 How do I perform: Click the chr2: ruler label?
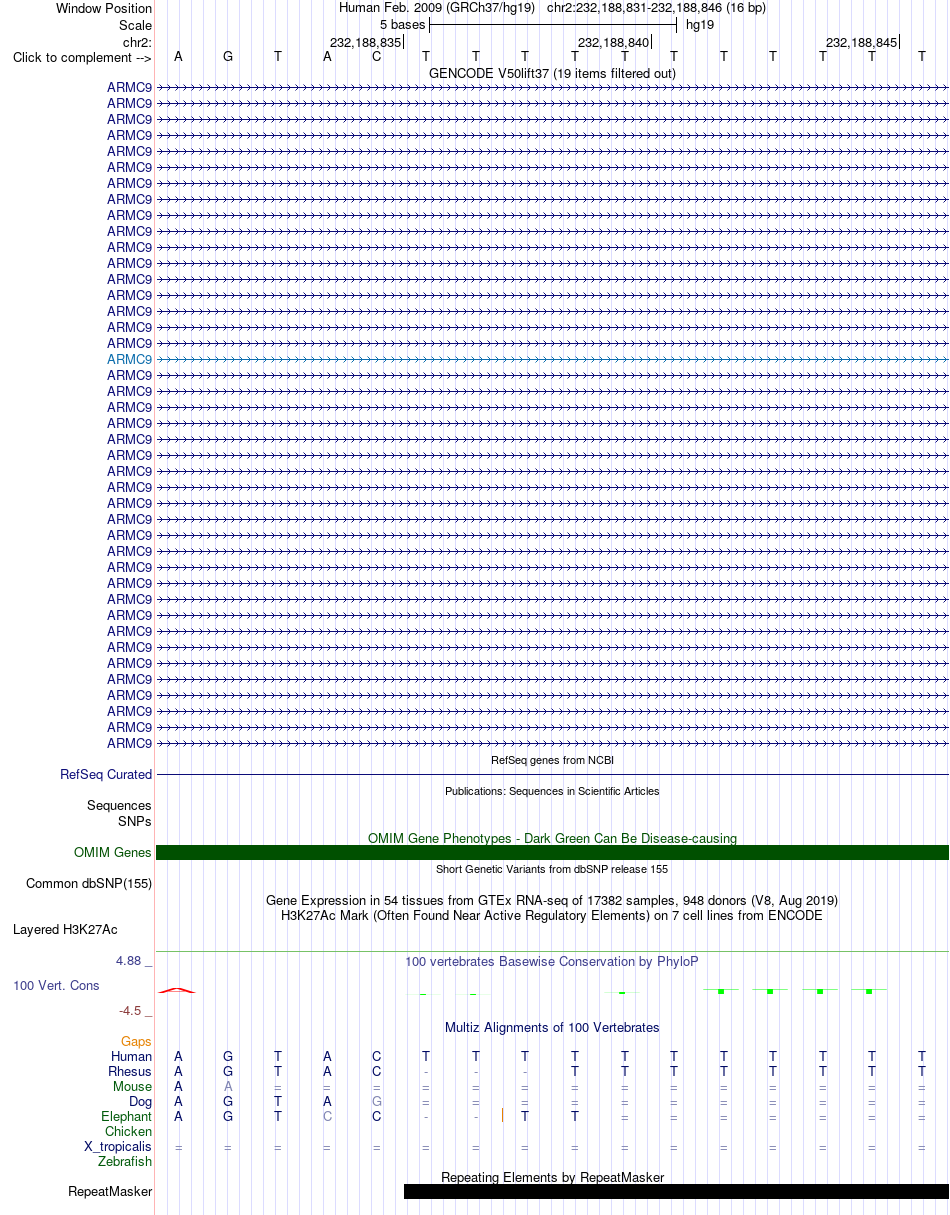coord(137,42)
